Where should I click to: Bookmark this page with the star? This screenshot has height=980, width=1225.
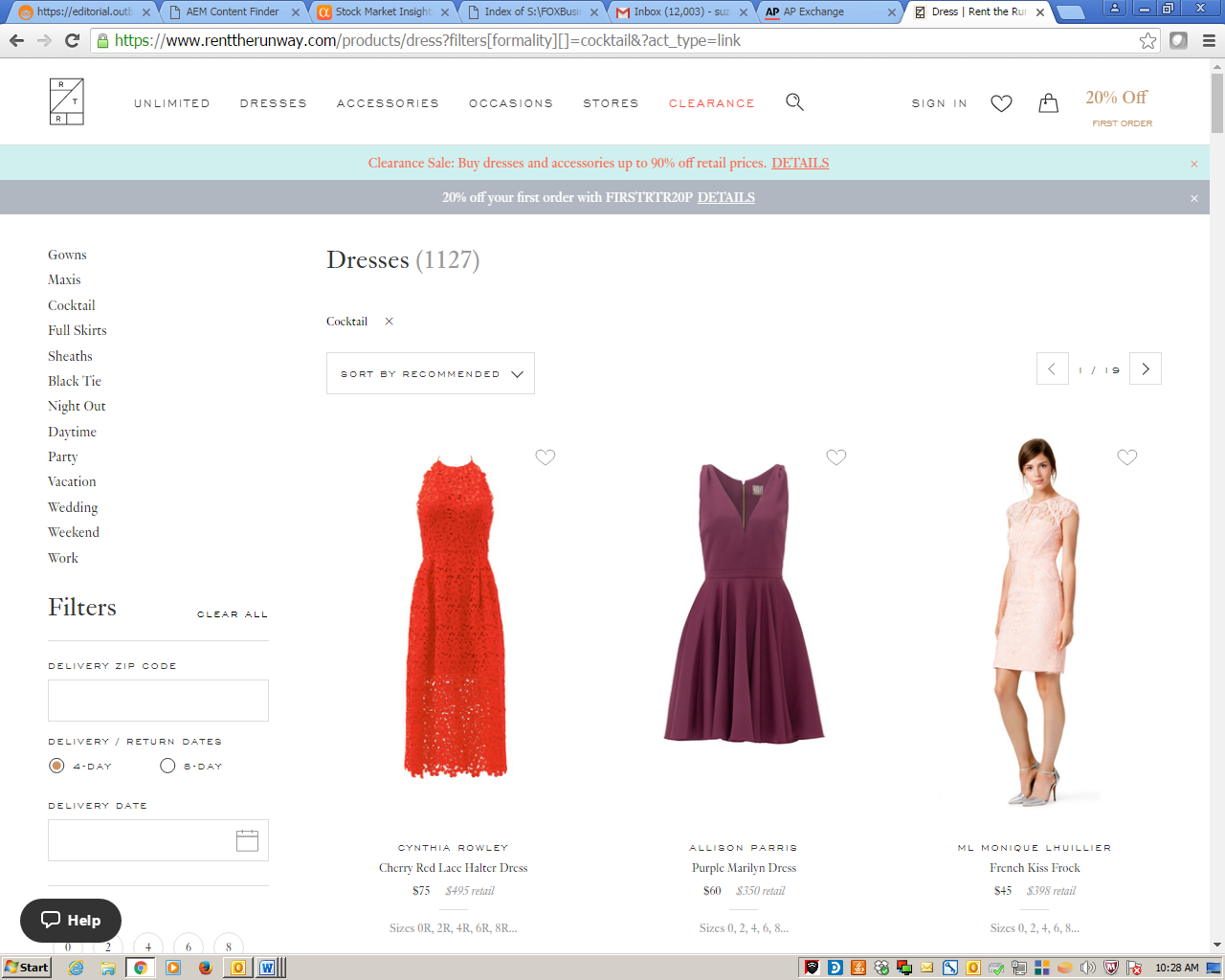(1147, 40)
